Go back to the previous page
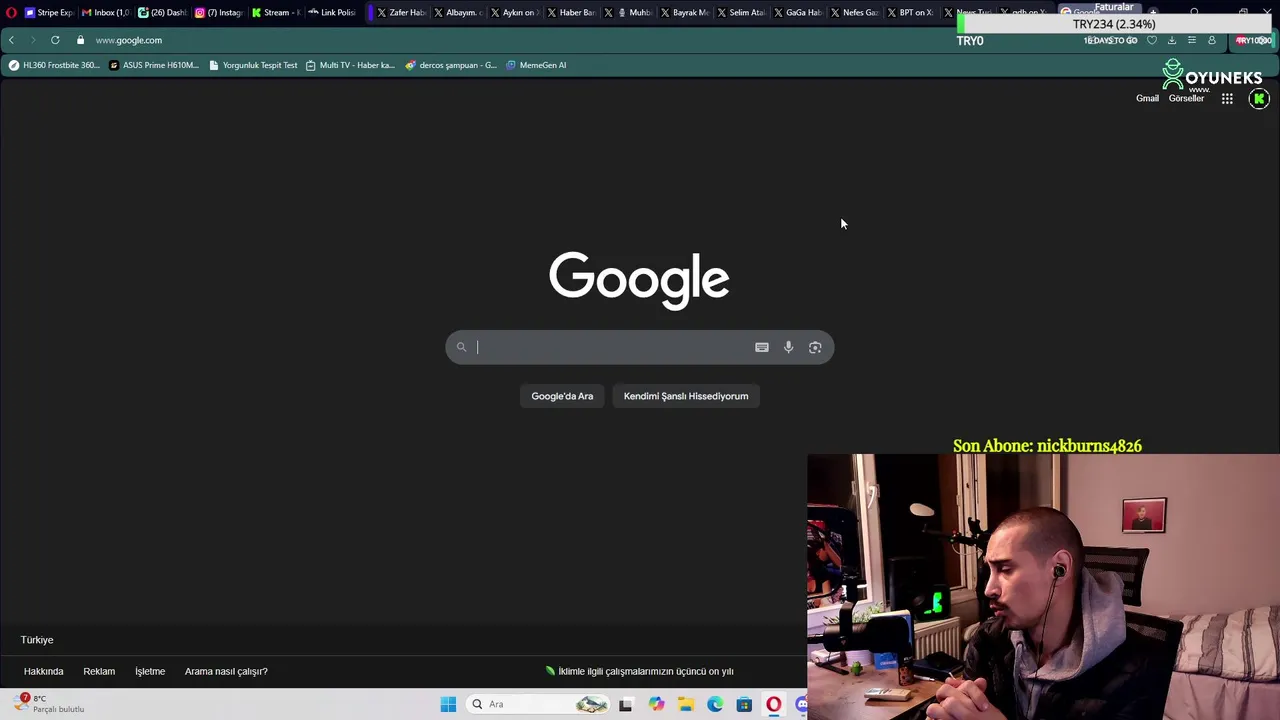 coord(11,40)
